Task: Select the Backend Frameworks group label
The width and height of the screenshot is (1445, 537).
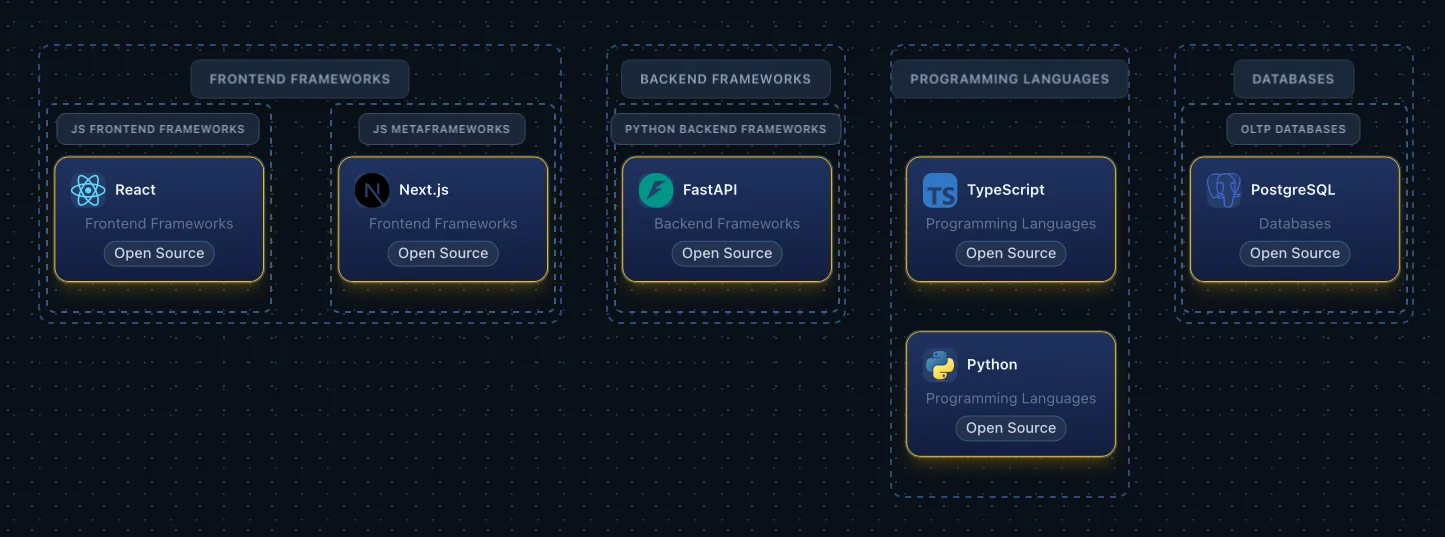Action: coord(726,79)
